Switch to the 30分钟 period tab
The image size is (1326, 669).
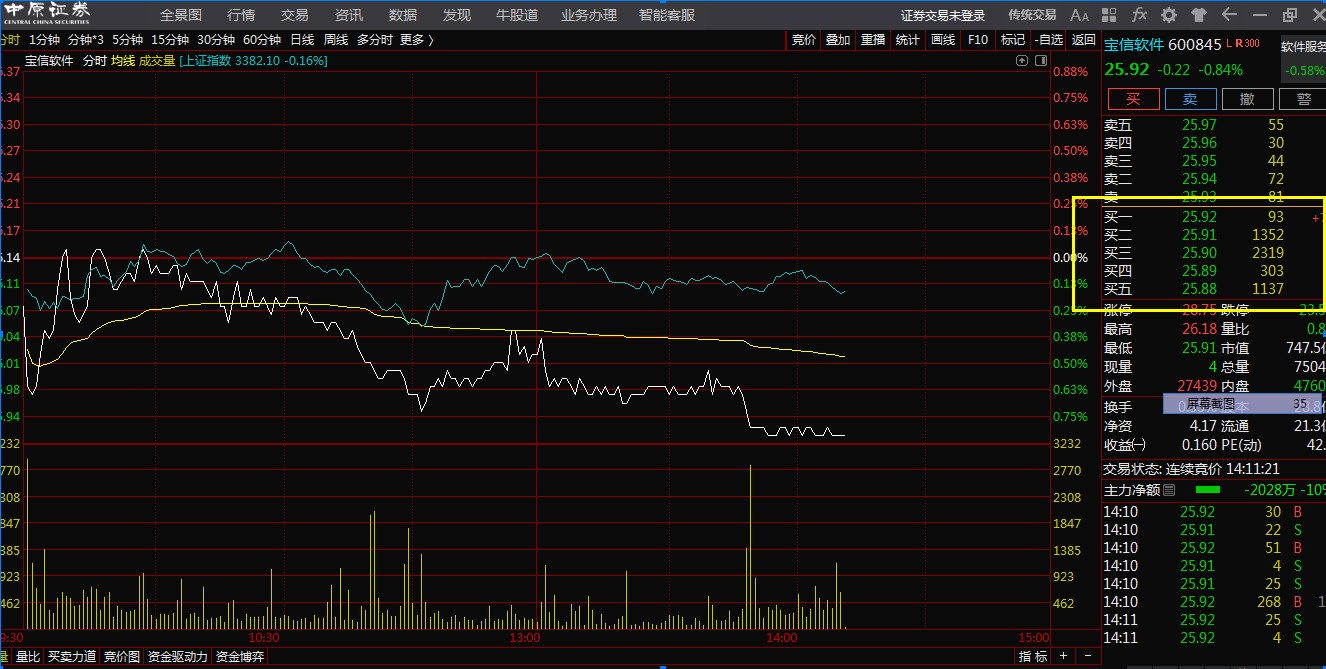[216, 40]
